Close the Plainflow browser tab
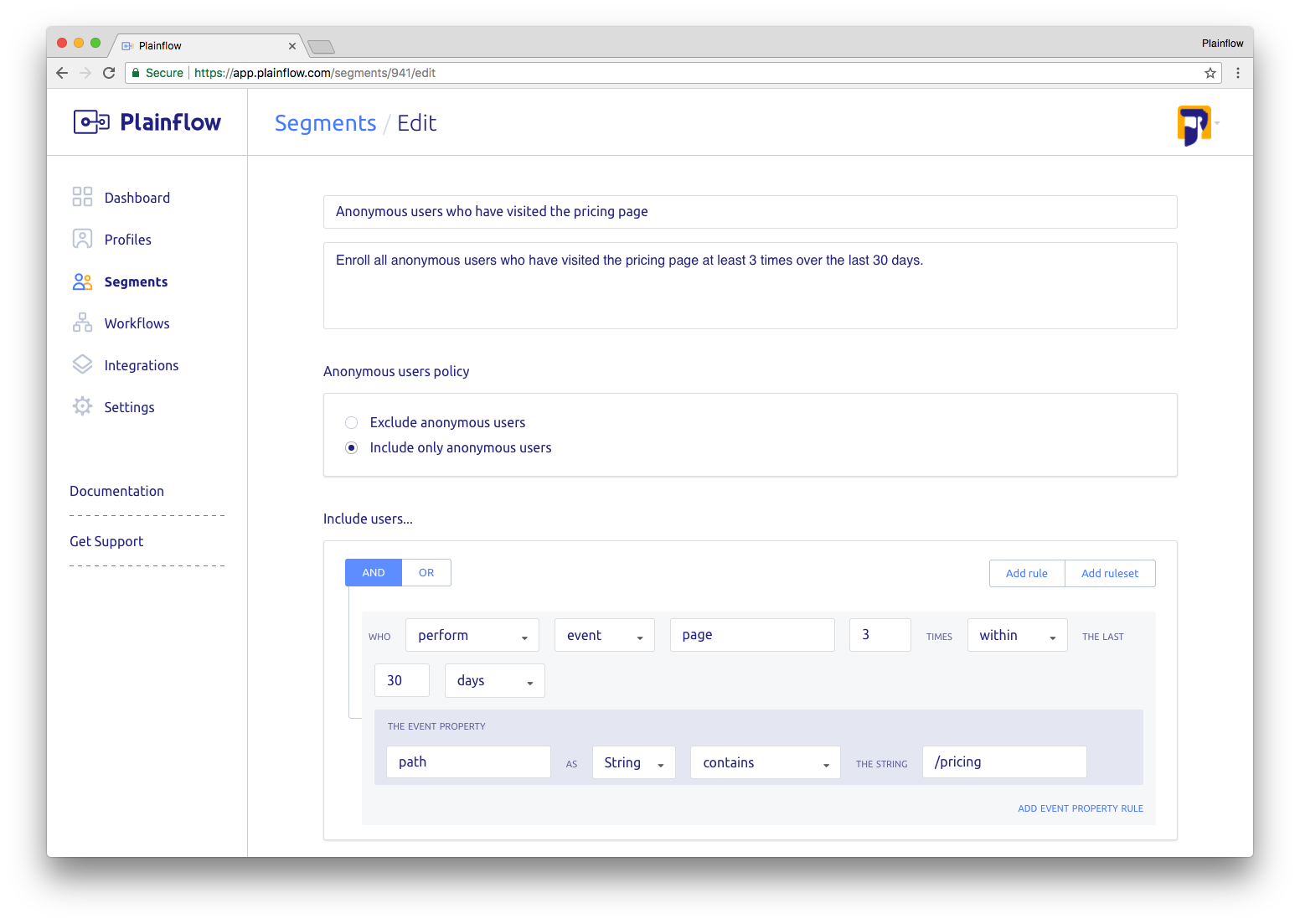Image resolution: width=1300 pixels, height=924 pixels. [292, 46]
